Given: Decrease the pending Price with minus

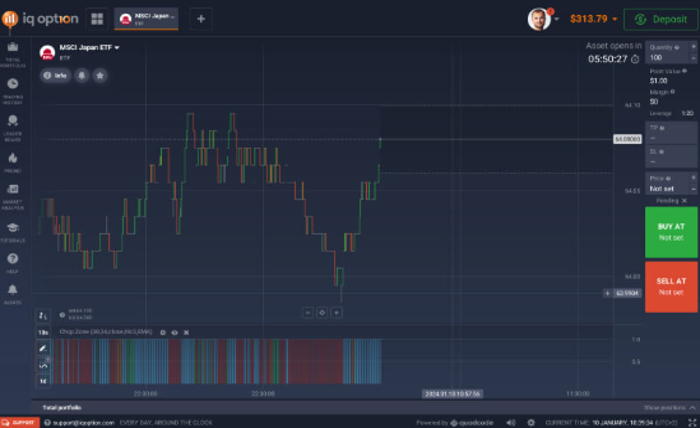Looking at the screenshot, I should 693,189.
